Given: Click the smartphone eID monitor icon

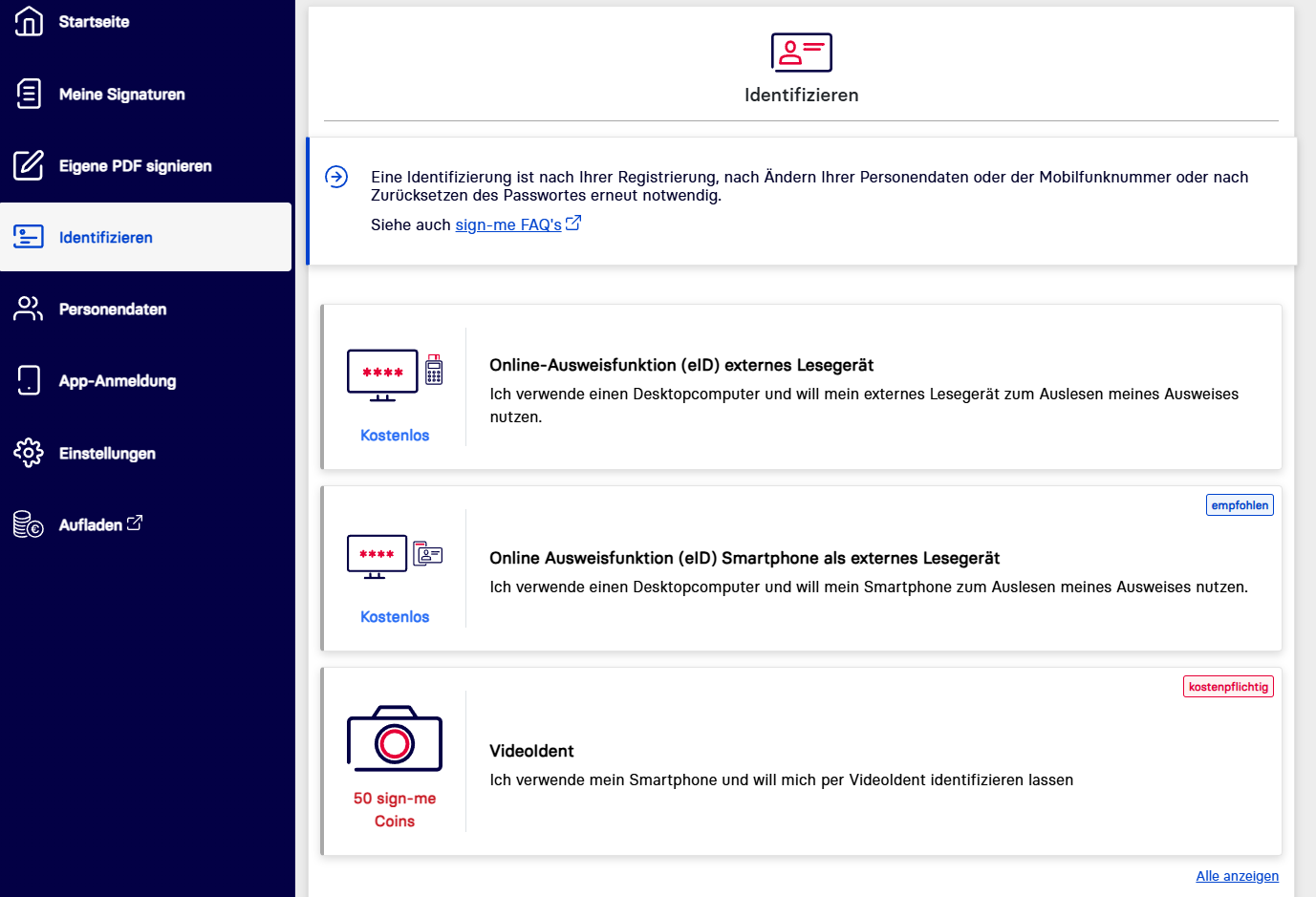Looking at the screenshot, I should [x=378, y=557].
